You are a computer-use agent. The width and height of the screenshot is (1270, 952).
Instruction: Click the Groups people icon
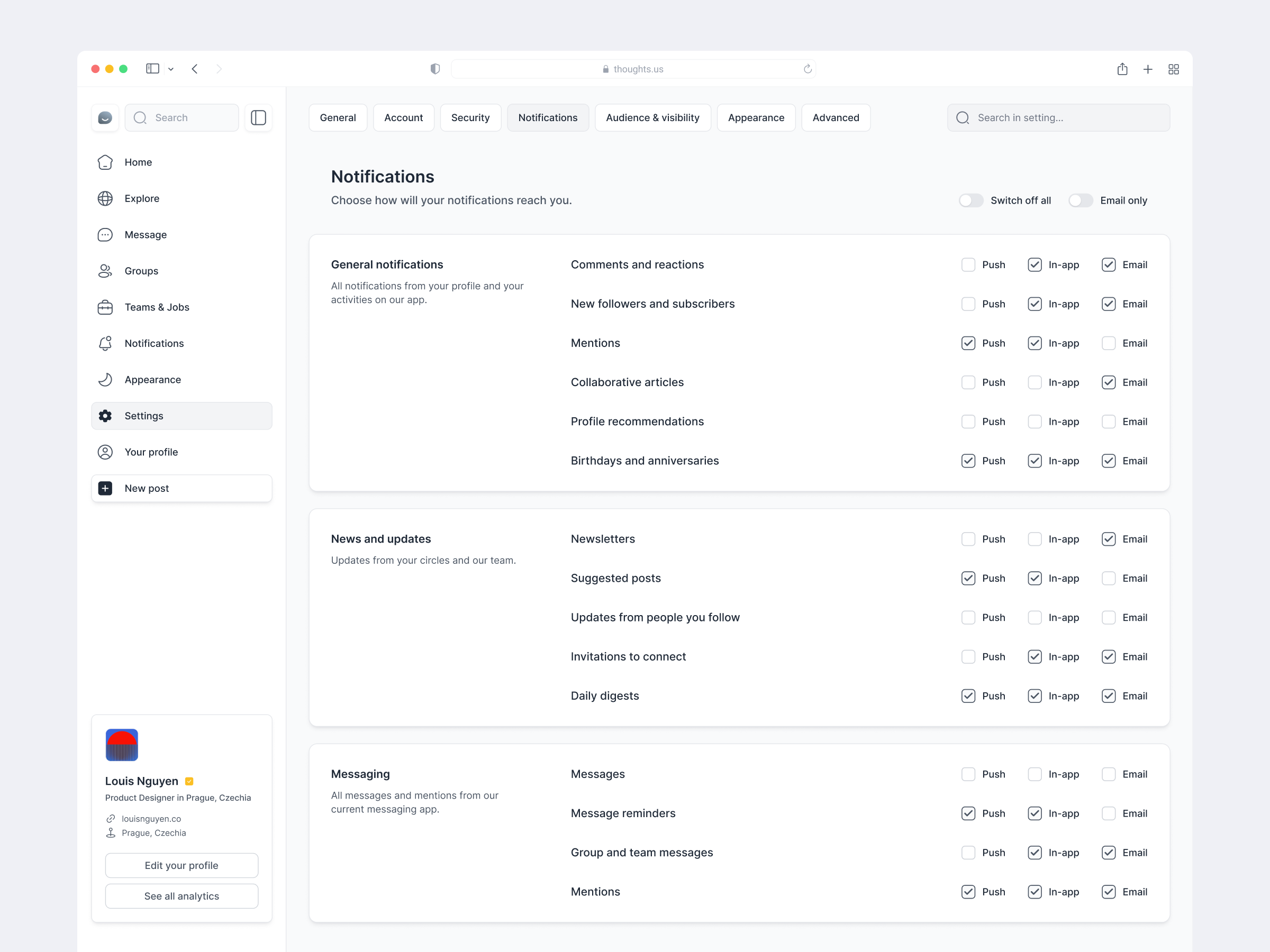click(106, 271)
